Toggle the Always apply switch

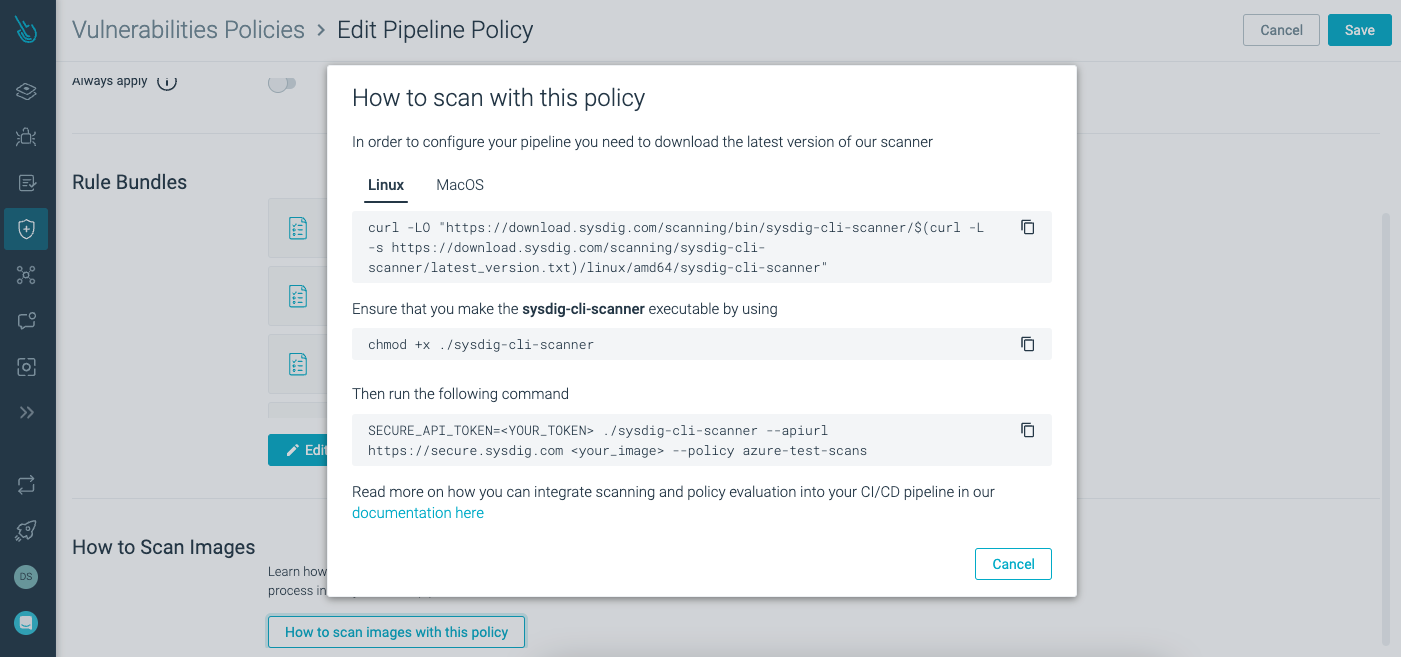coord(281,83)
